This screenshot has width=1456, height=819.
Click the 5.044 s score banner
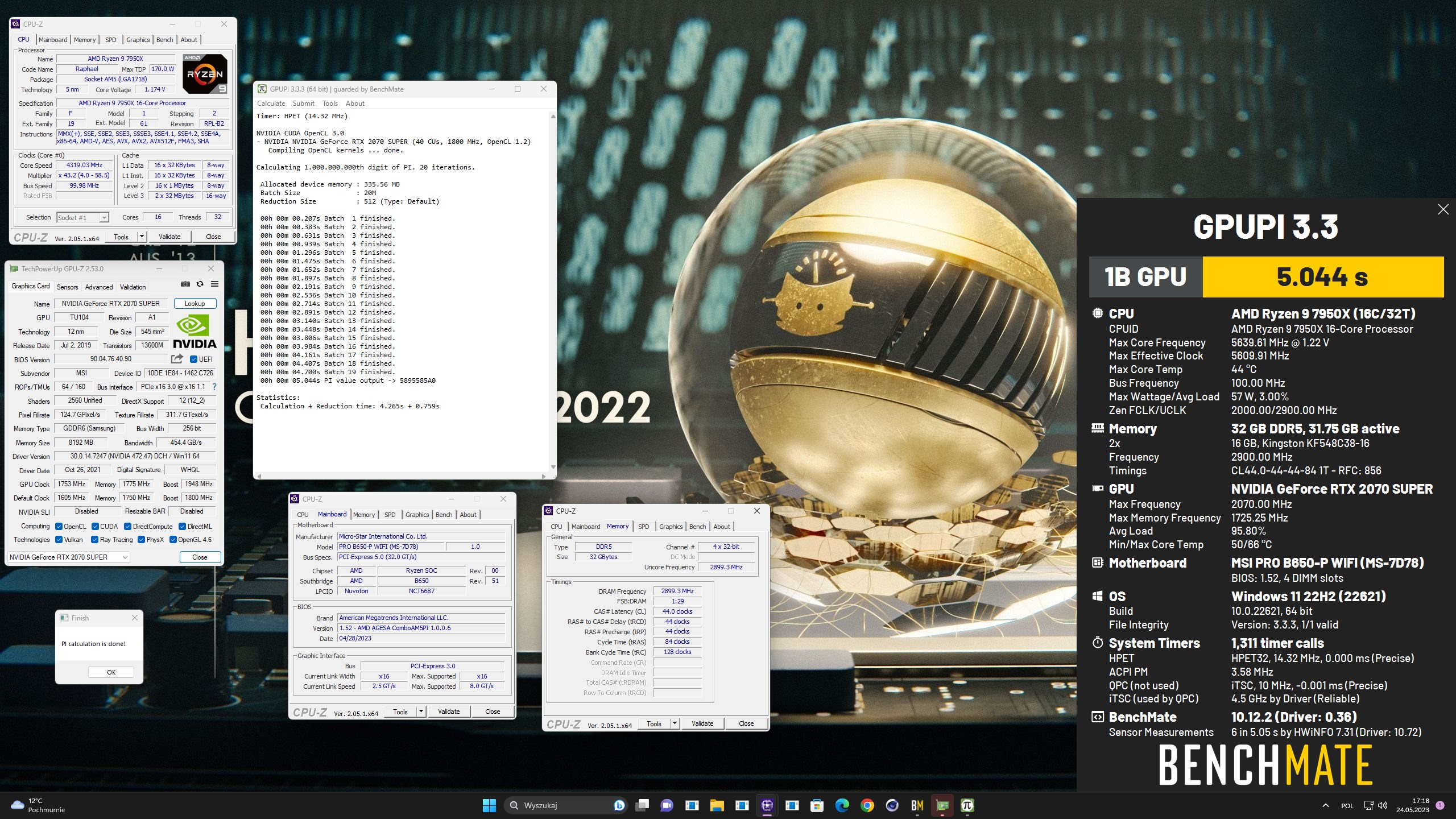point(1323,277)
